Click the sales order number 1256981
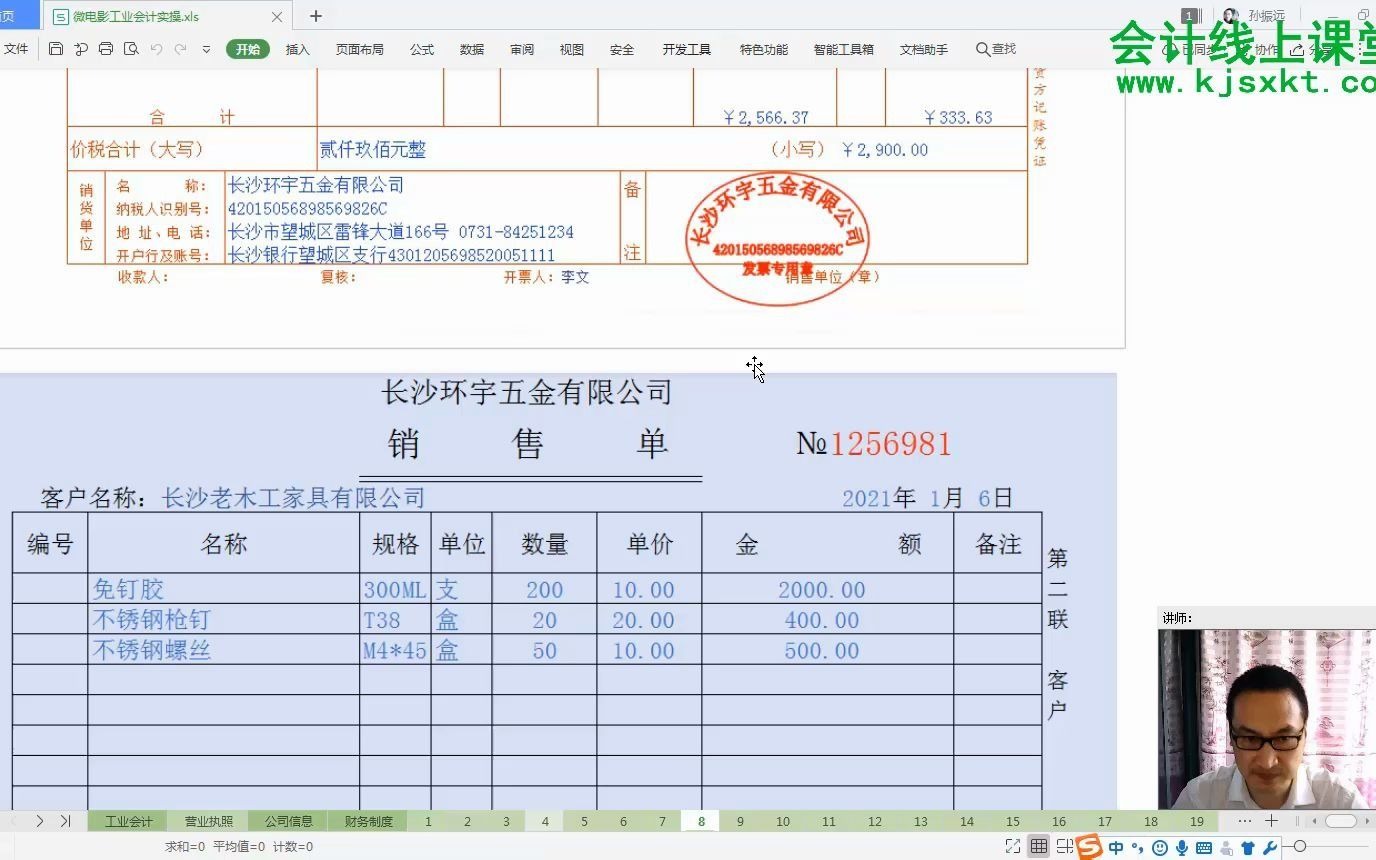1376x860 pixels. coord(891,444)
